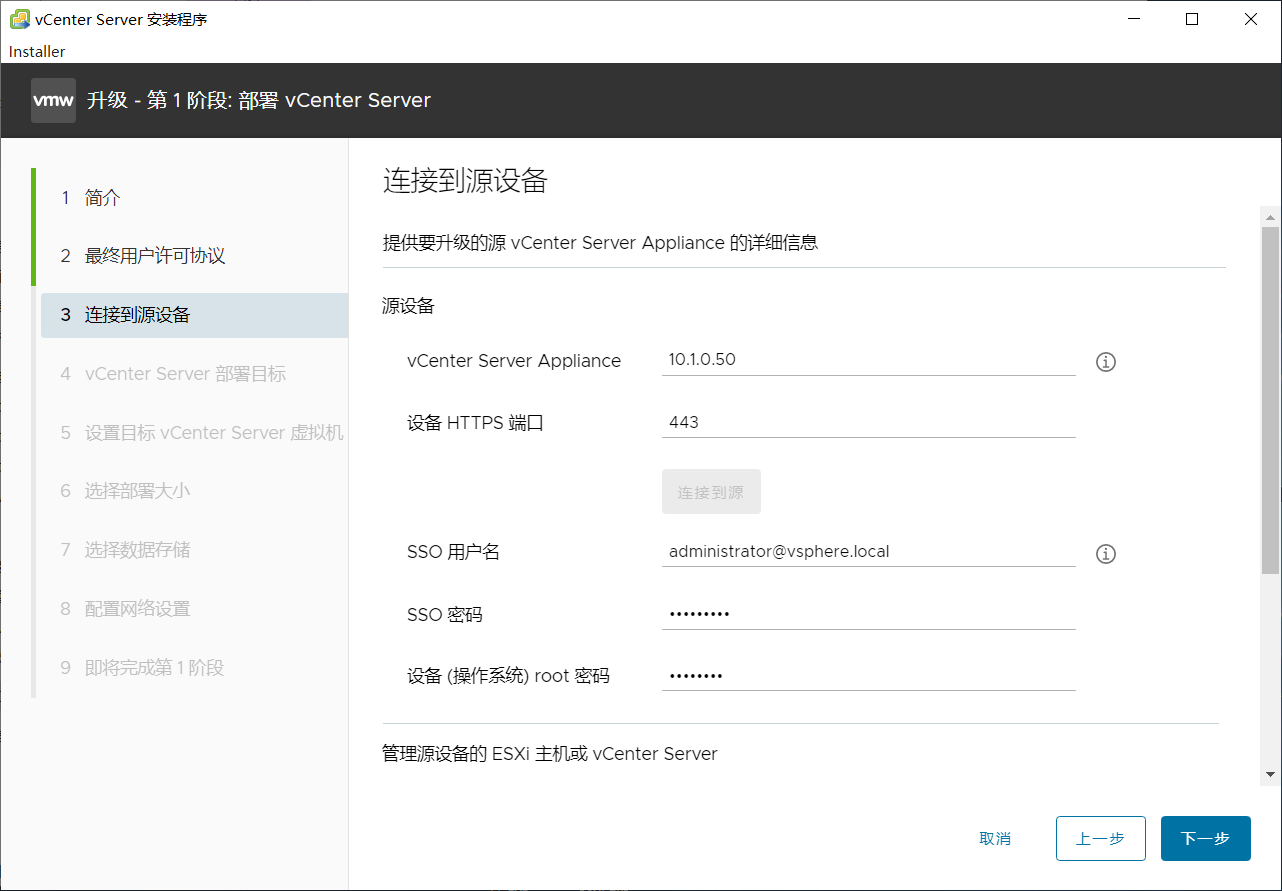Click the Installer menu label
This screenshot has width=1282, height=891.
(x=35, y=51)
